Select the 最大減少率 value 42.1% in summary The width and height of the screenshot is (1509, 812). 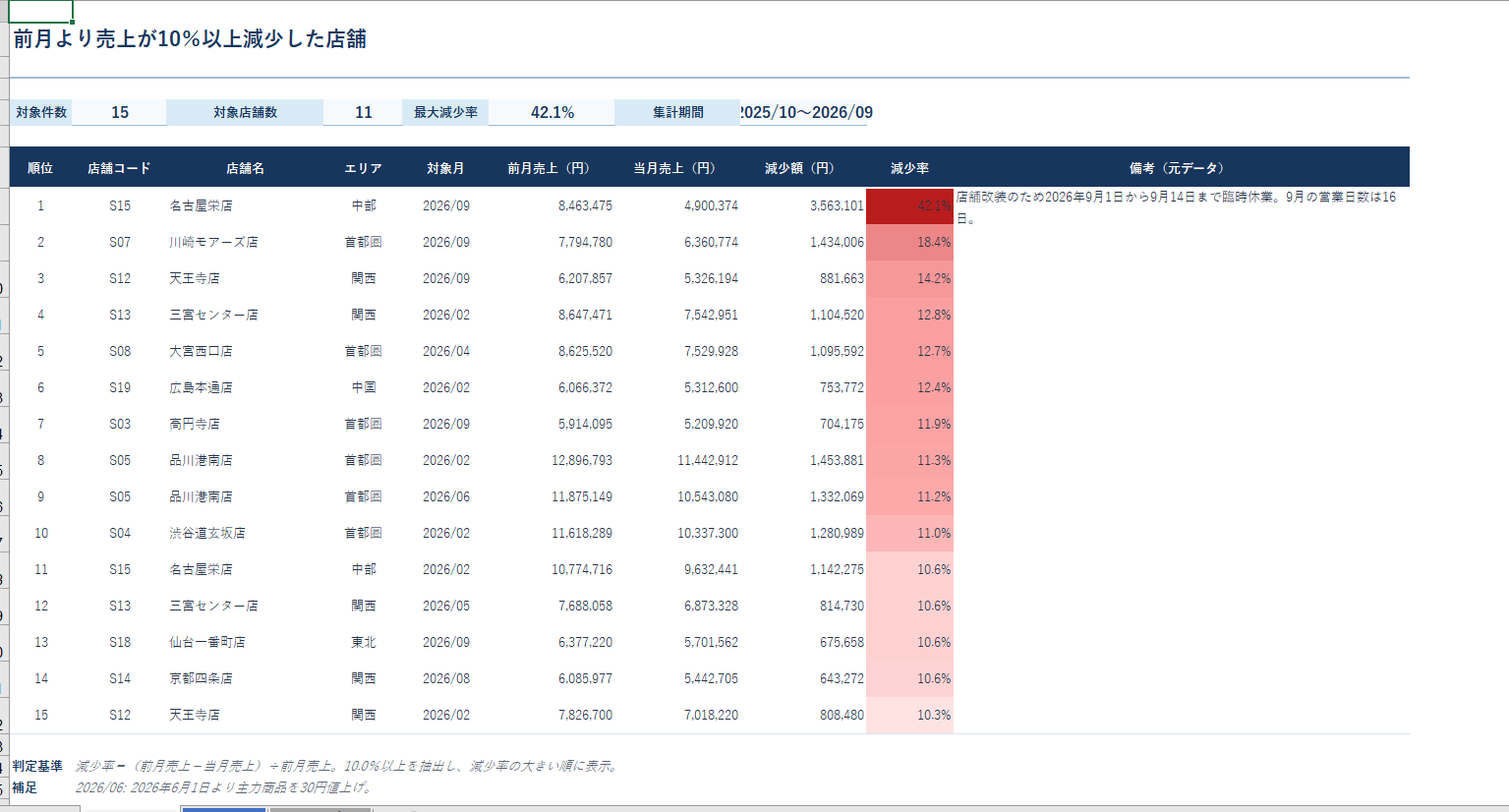click(x=552, y=113)
